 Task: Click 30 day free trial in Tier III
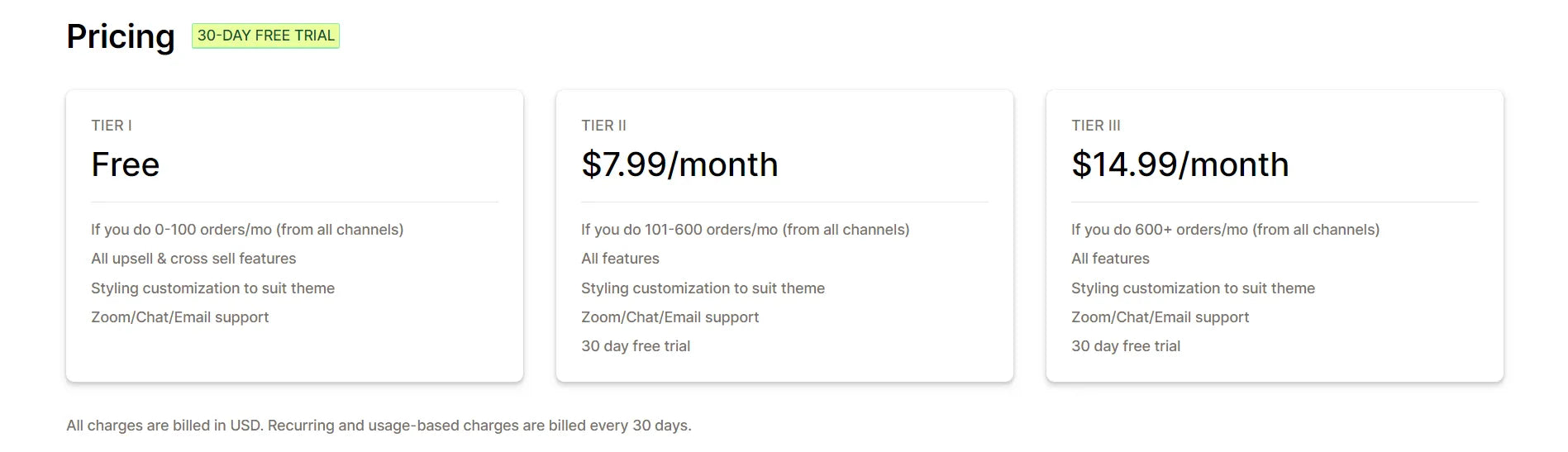click(x=1126, y=346)
